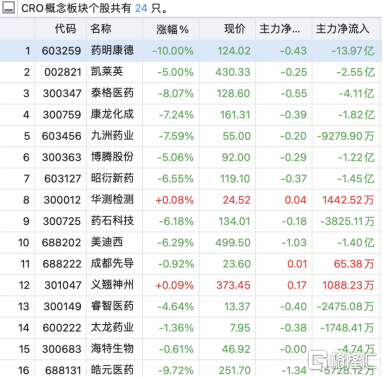Click the collapse icon beside CRO概念板块

tap(8, 7)
